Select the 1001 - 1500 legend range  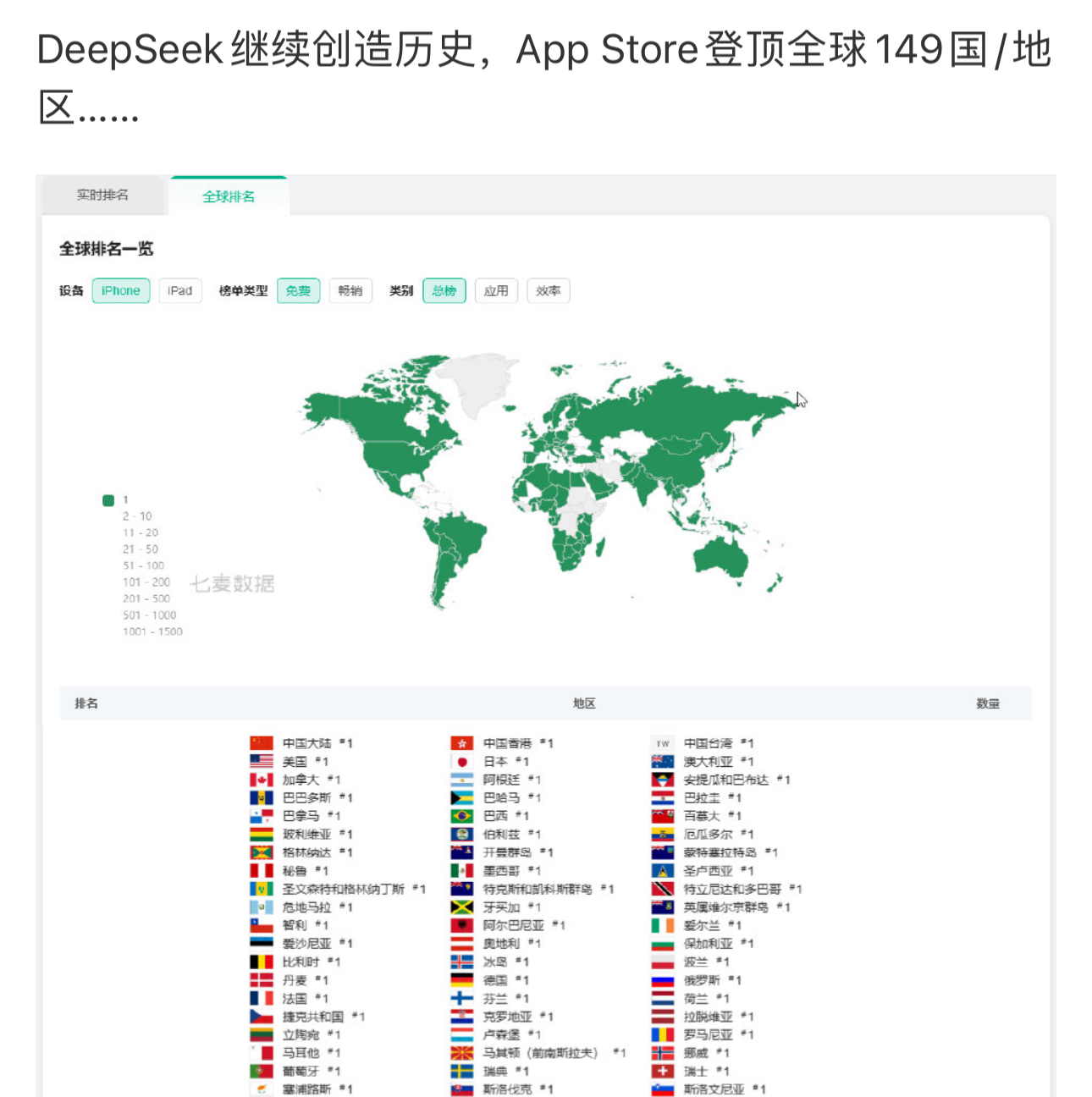[x=152, y=631]
